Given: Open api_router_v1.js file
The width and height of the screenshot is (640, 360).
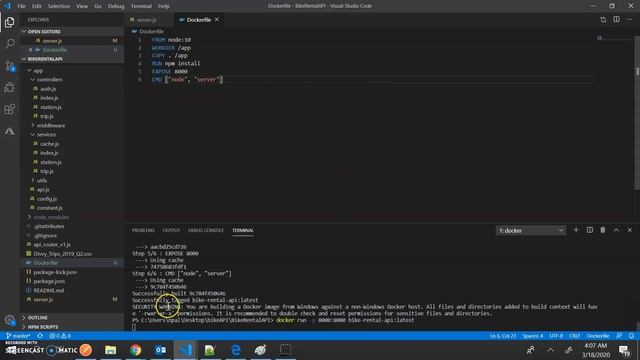Looking at the screenshot, I should (x=52, y=244).
